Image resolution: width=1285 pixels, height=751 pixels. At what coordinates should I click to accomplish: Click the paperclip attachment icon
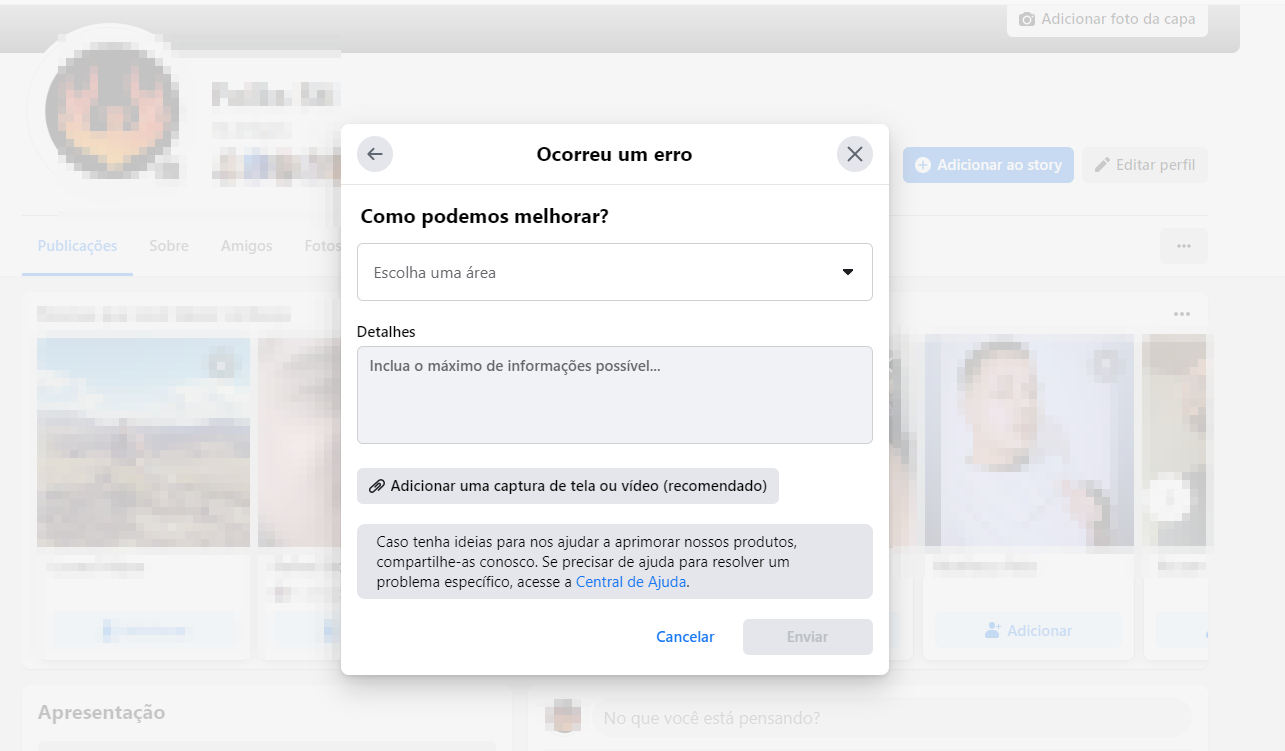(x=377, y=486)
